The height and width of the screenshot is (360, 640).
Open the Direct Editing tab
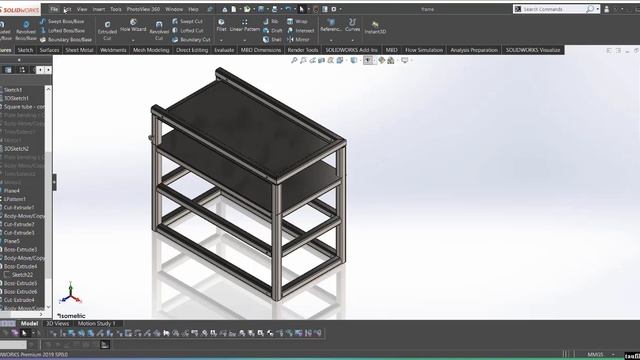pos(192,50)
